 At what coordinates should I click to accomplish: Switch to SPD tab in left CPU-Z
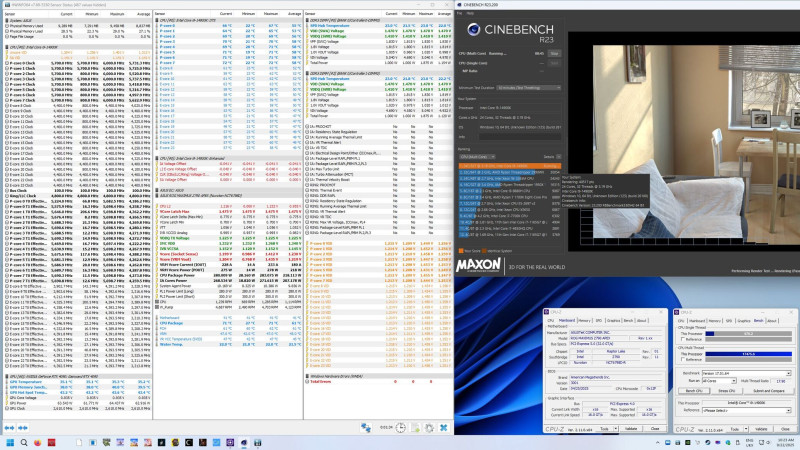[x=599, y=320]
